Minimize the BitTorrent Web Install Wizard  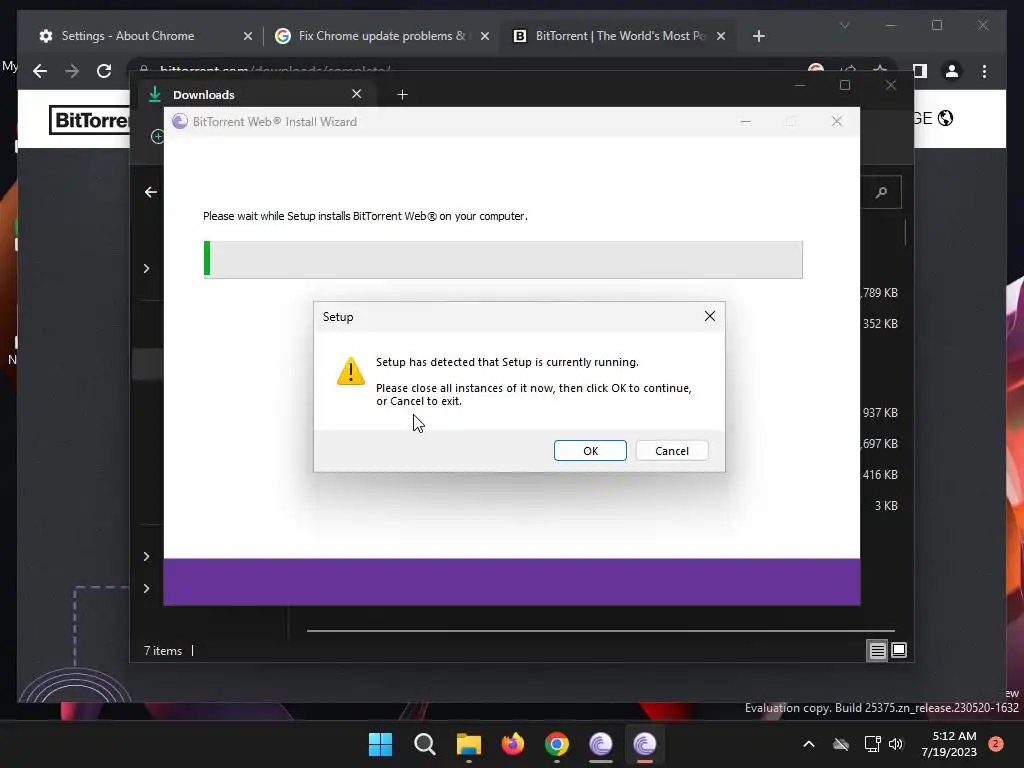(745, 121)
